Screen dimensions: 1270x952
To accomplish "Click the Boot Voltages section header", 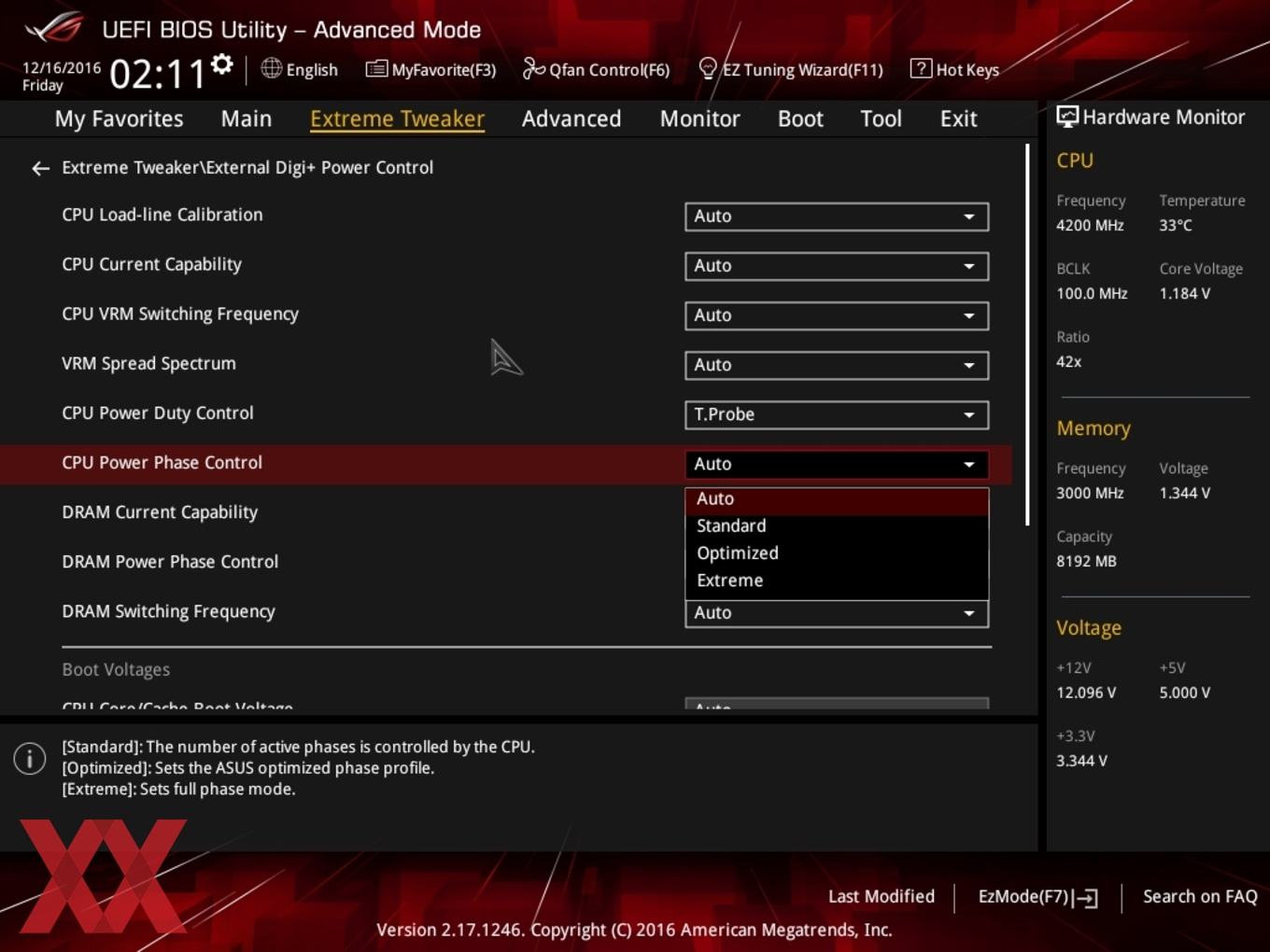I will 116,669.
